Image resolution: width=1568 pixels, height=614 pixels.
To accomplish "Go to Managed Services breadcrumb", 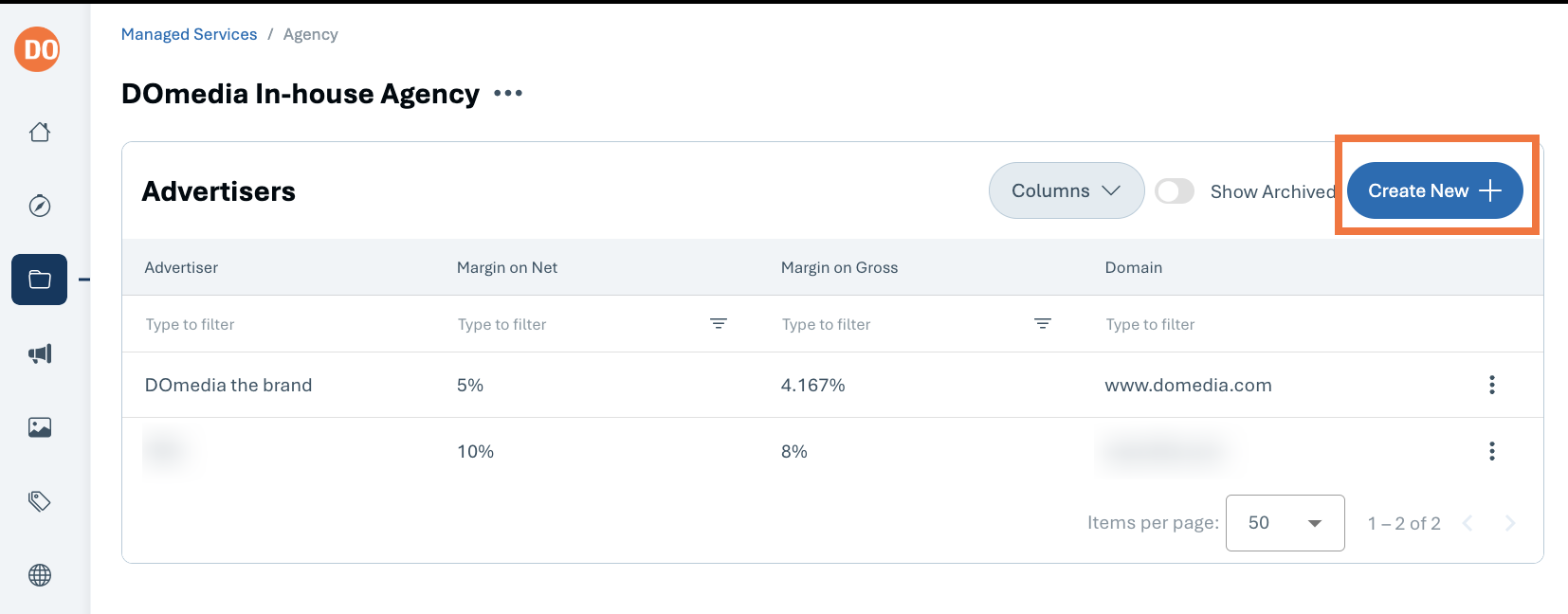I will (x=189, y=34).
